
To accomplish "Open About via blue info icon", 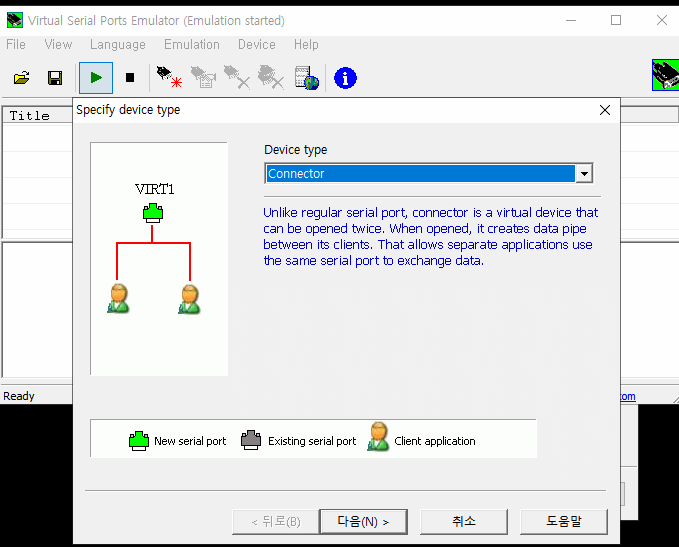I will tap(345, 78).
